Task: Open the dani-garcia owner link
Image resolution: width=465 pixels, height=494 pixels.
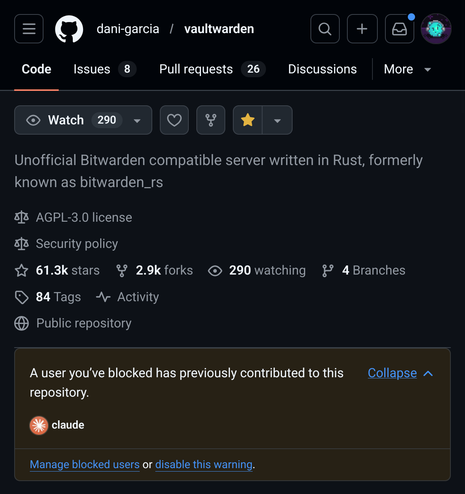Action: pyautogui.click(x=128, y=29)
